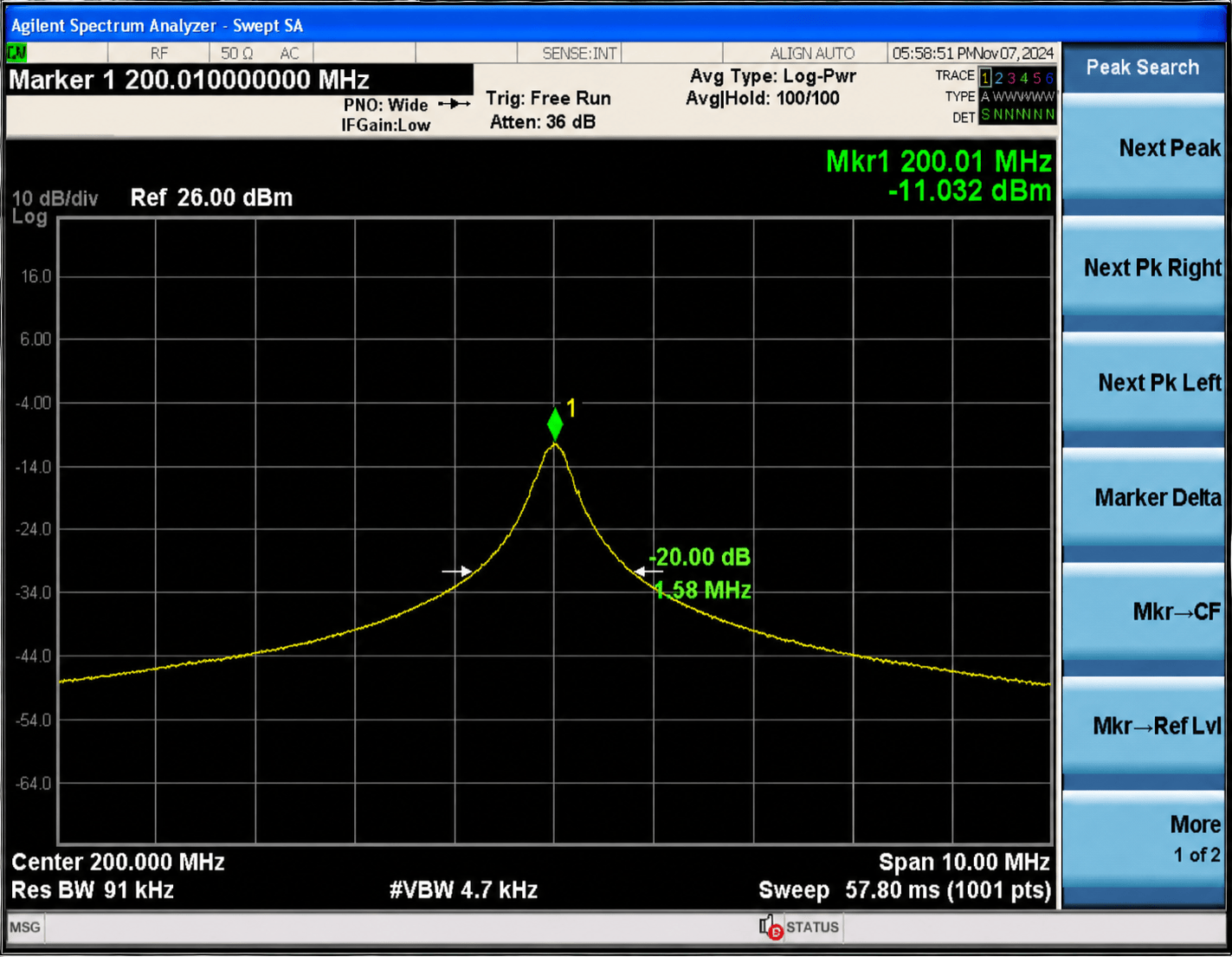Click the Span 10.00 MHz readout
The height and width of the screenshot is (957, 1232).
(964, 863)
